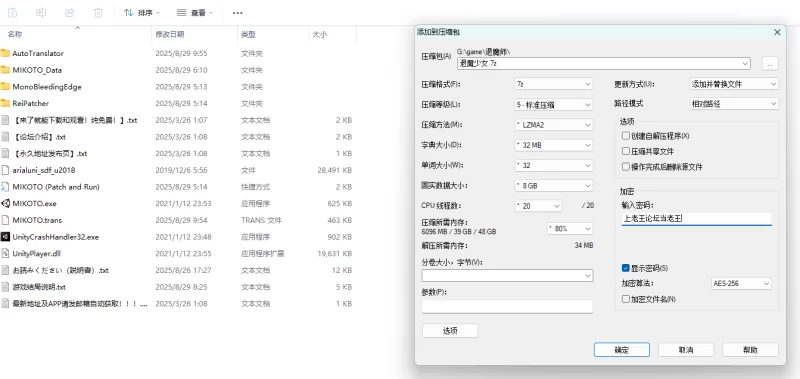This screenshot has height=379, width=800.
Task: Open the 压缩等级 standard compression dropdown
Action: (554, 105)
